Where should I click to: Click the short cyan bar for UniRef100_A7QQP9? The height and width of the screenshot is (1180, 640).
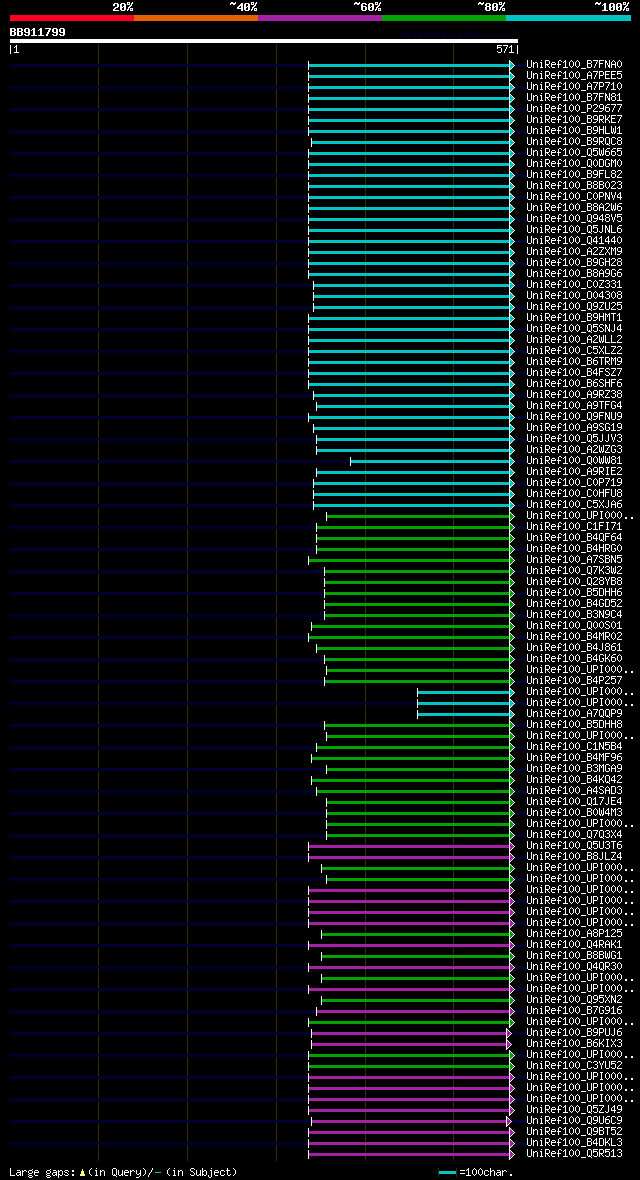[x=466, y=714]
